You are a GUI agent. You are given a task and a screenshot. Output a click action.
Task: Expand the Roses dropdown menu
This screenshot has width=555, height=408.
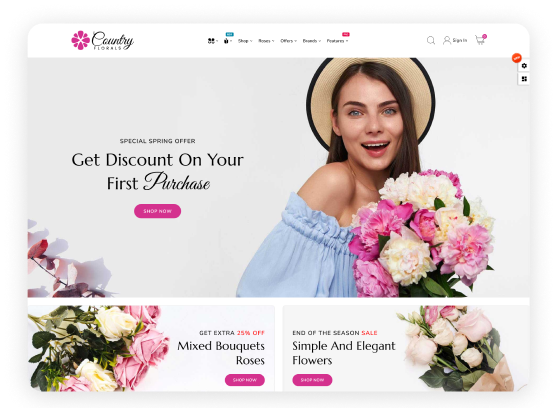[x=266, y=41]
